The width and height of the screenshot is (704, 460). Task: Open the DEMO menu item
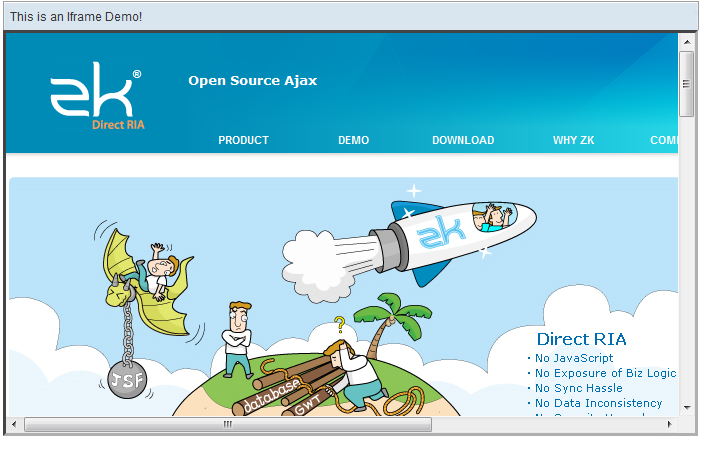pyautogui.click(x=353, y=140)
